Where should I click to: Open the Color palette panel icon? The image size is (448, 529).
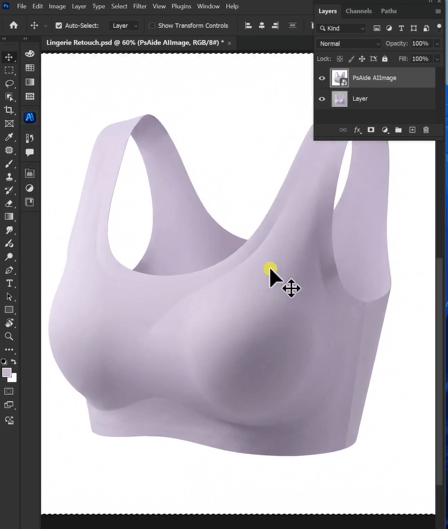click(30, 54)
